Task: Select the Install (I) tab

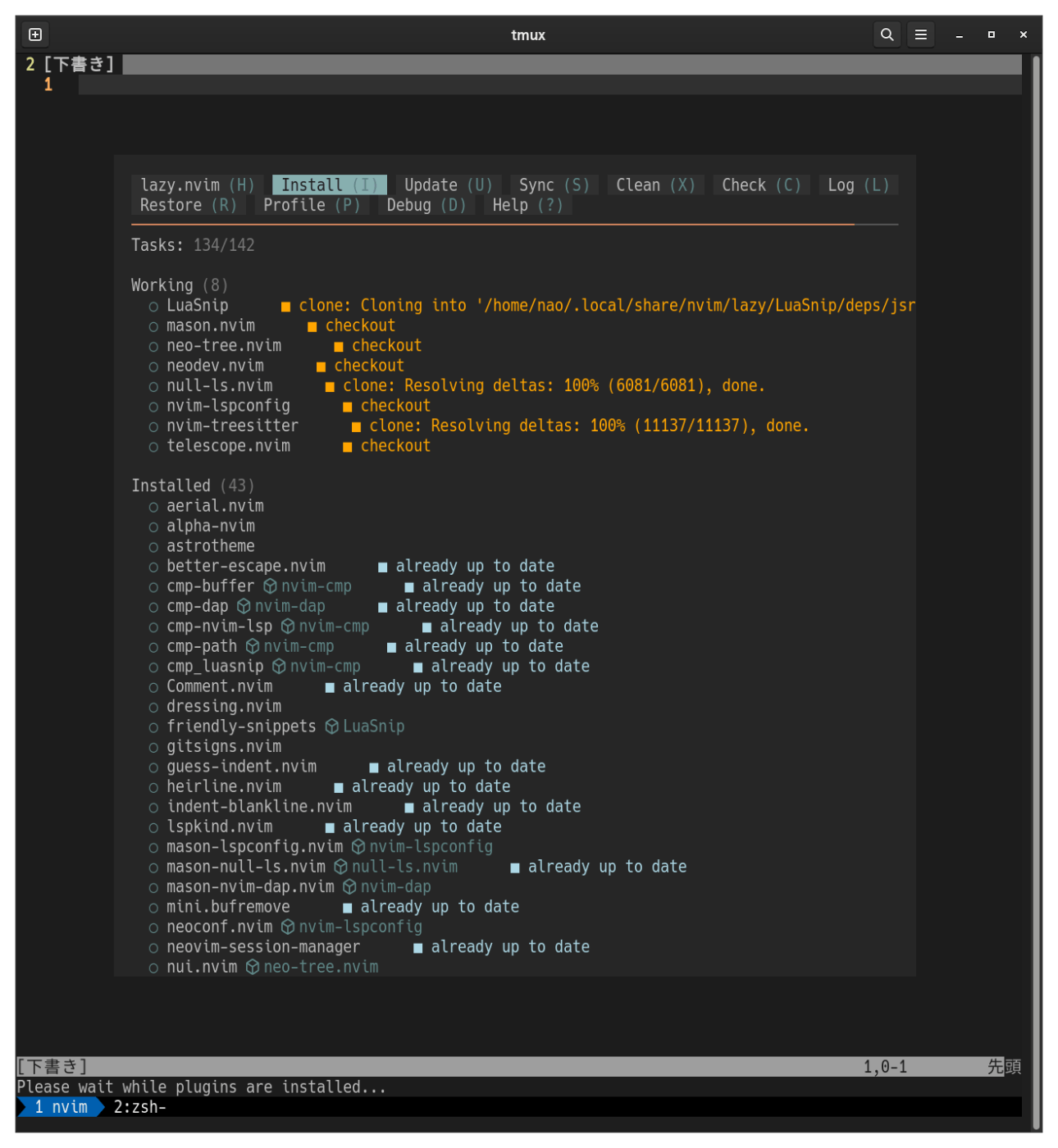Action: pos(330,185)
